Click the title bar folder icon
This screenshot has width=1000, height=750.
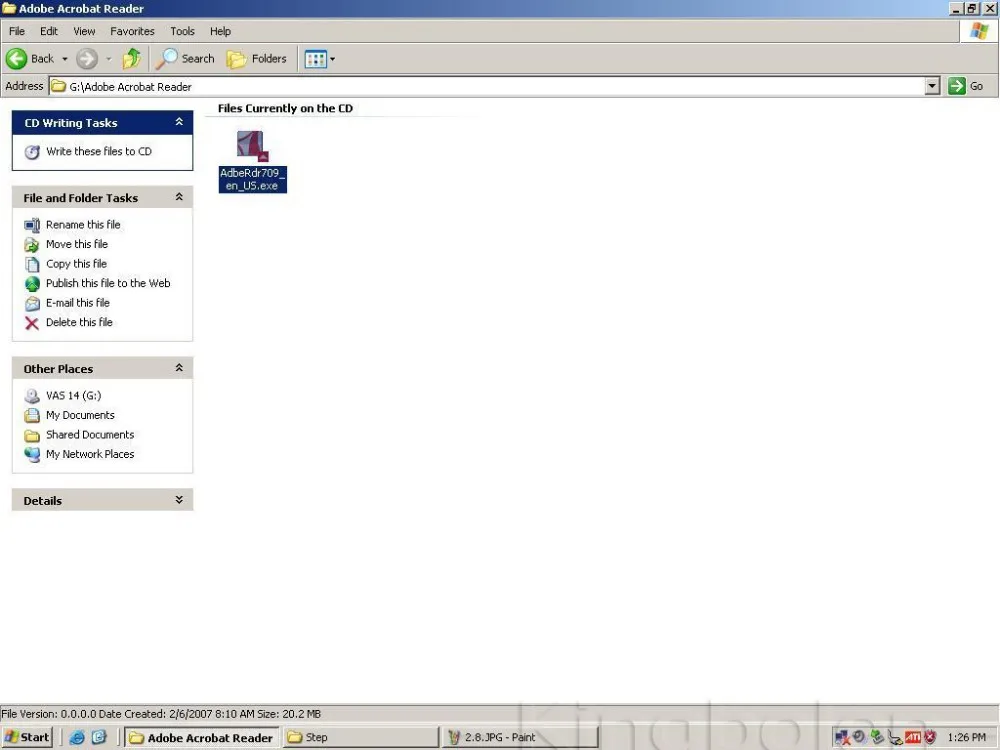click(9, 8)
